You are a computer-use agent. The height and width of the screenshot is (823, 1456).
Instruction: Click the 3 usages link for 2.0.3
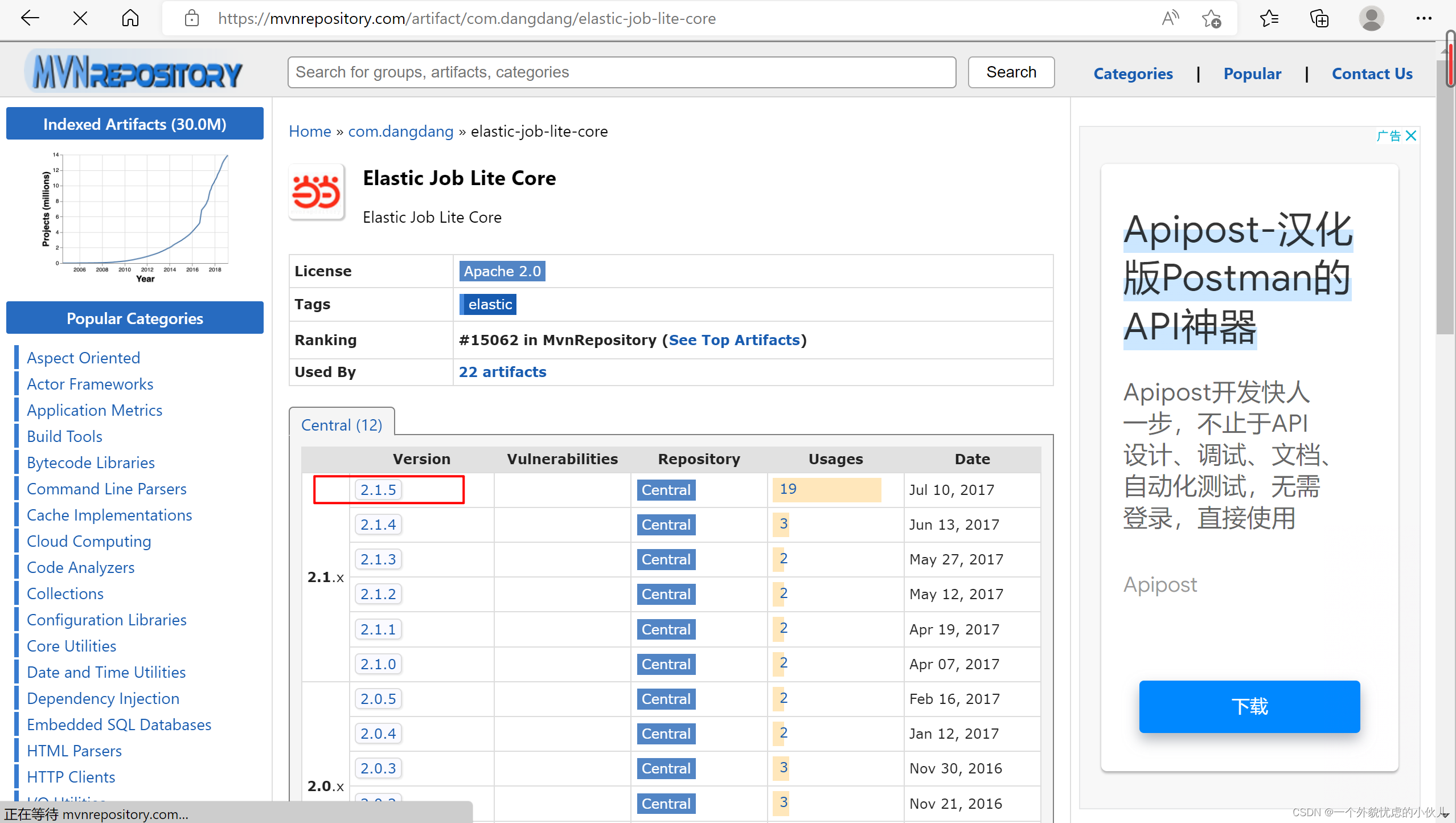coord(784,768)
